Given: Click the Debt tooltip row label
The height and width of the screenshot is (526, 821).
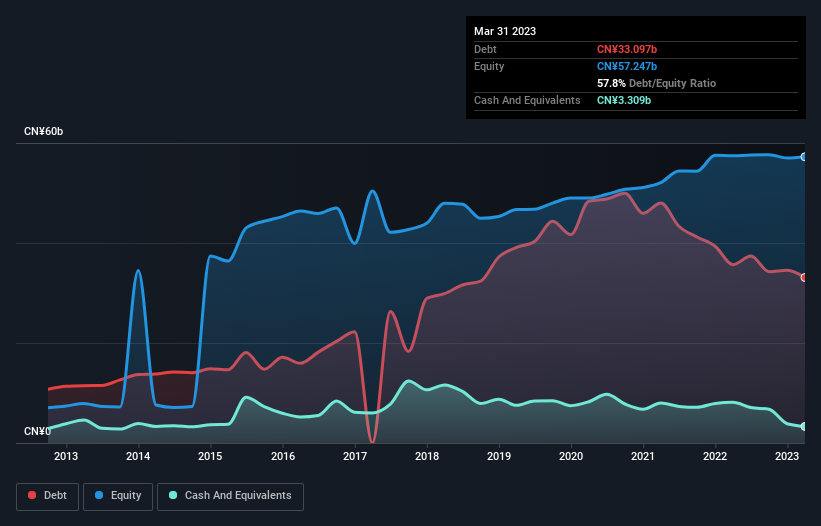Looking at the screenshot, I should [x=485, y=49].
